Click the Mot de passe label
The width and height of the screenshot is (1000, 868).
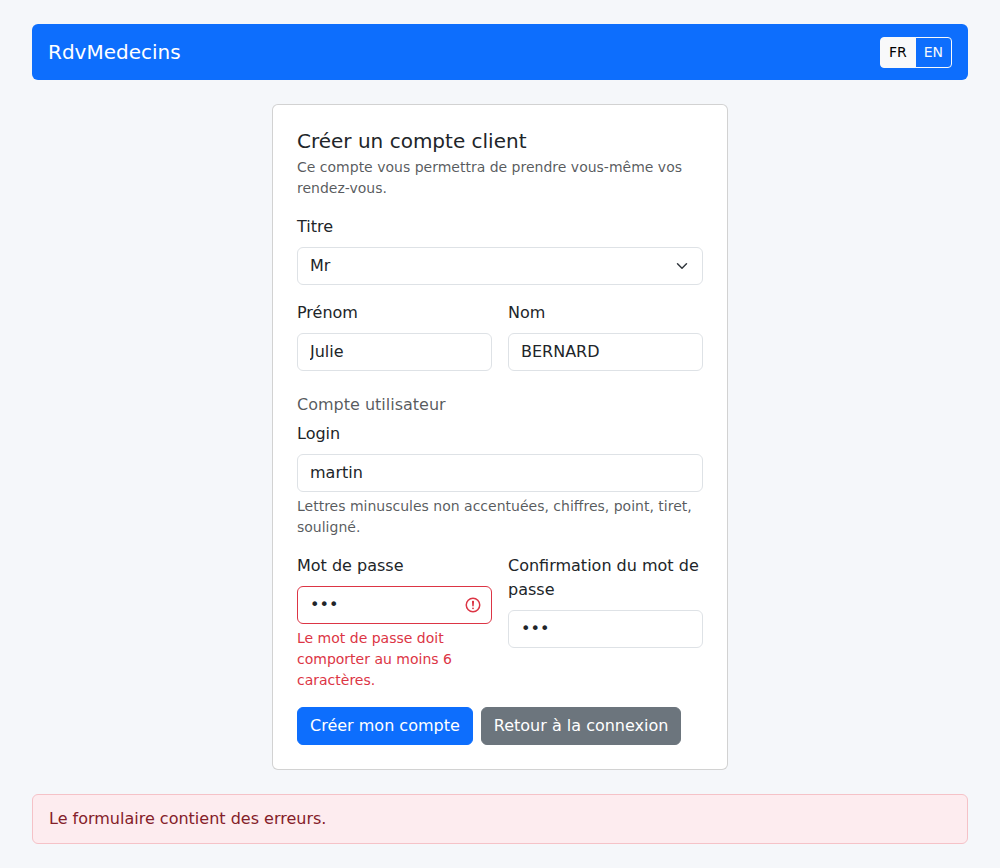[350, 566]
